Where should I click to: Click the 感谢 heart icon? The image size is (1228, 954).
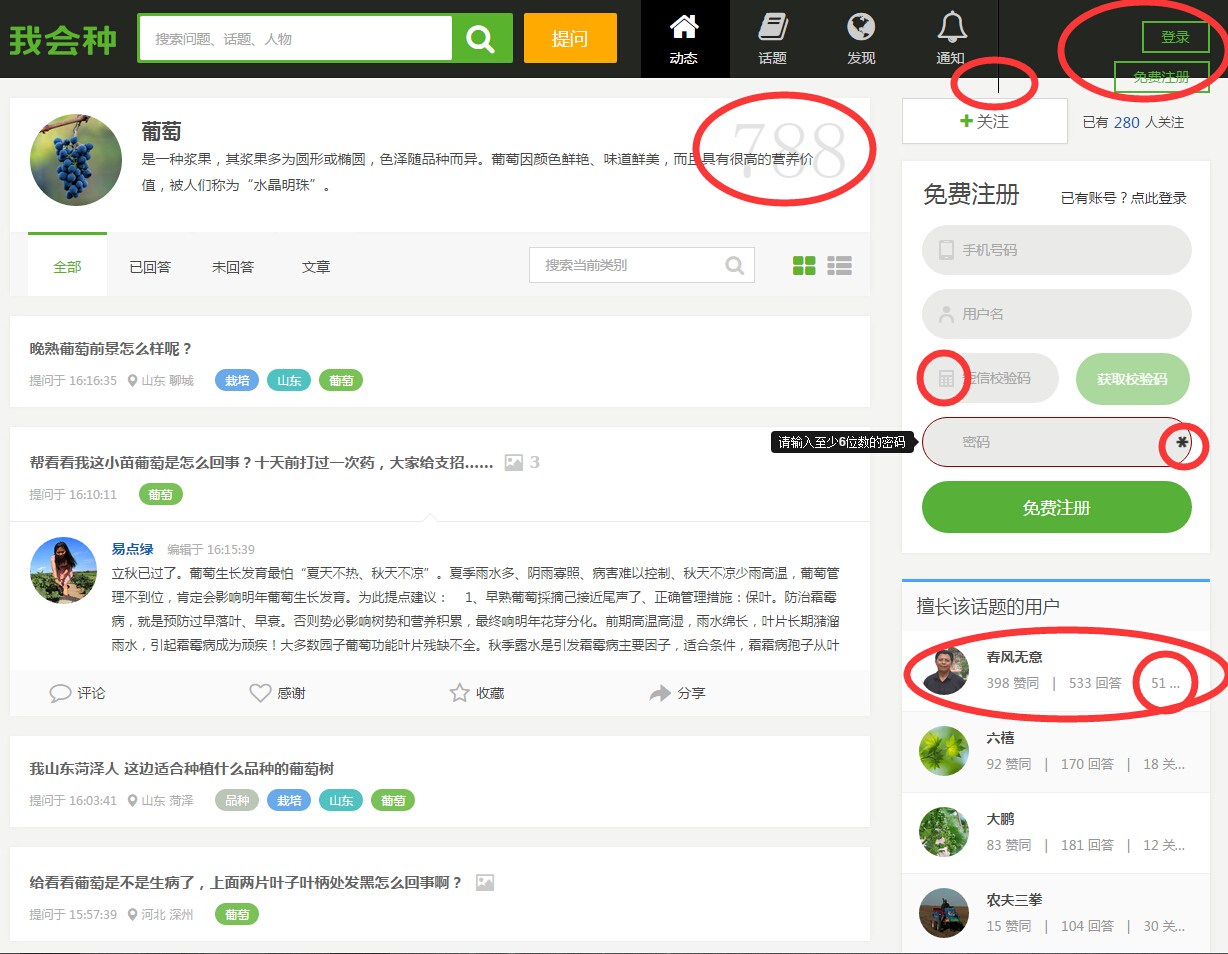pyautogui.click(x=261, y=693)
